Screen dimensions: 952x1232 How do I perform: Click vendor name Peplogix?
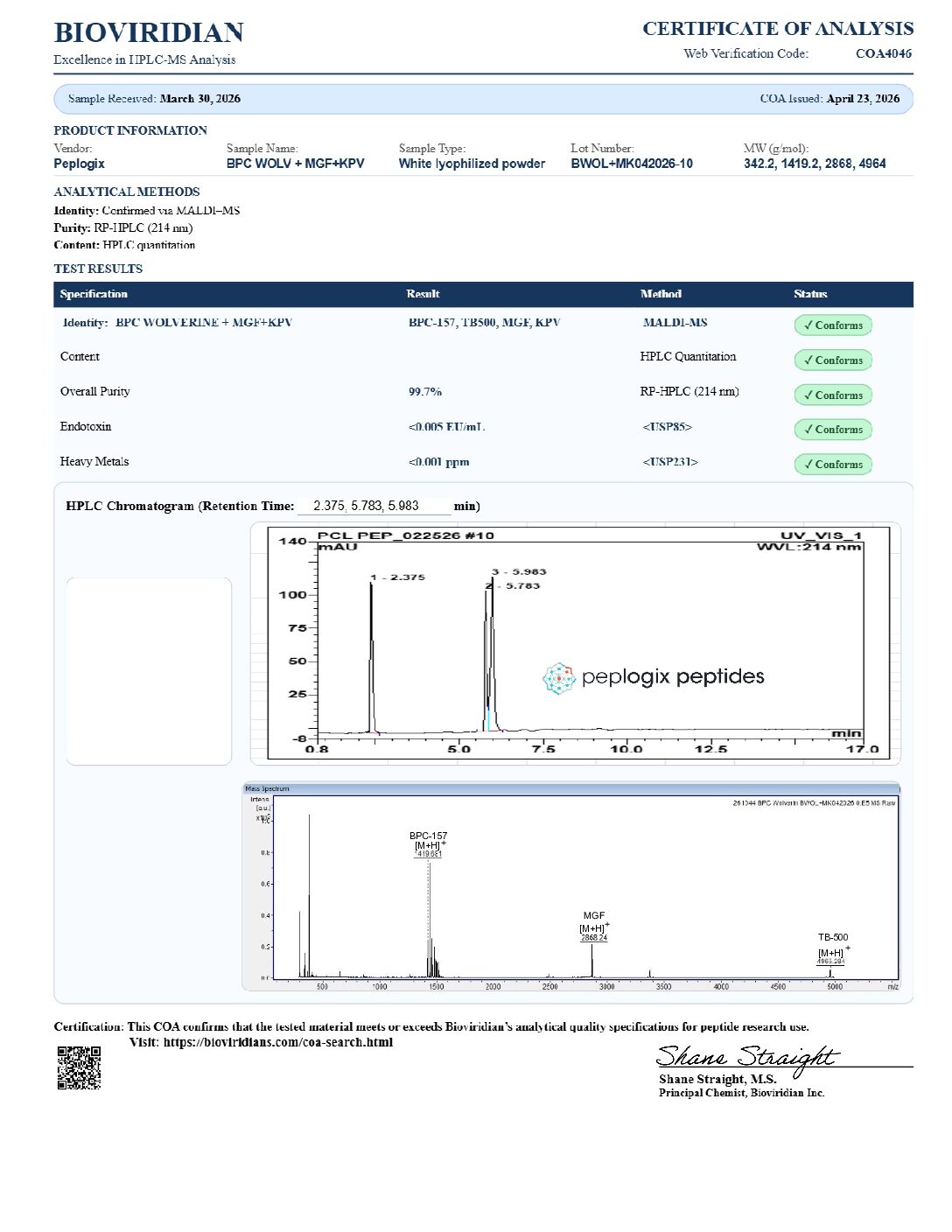[x=79, y=164]
